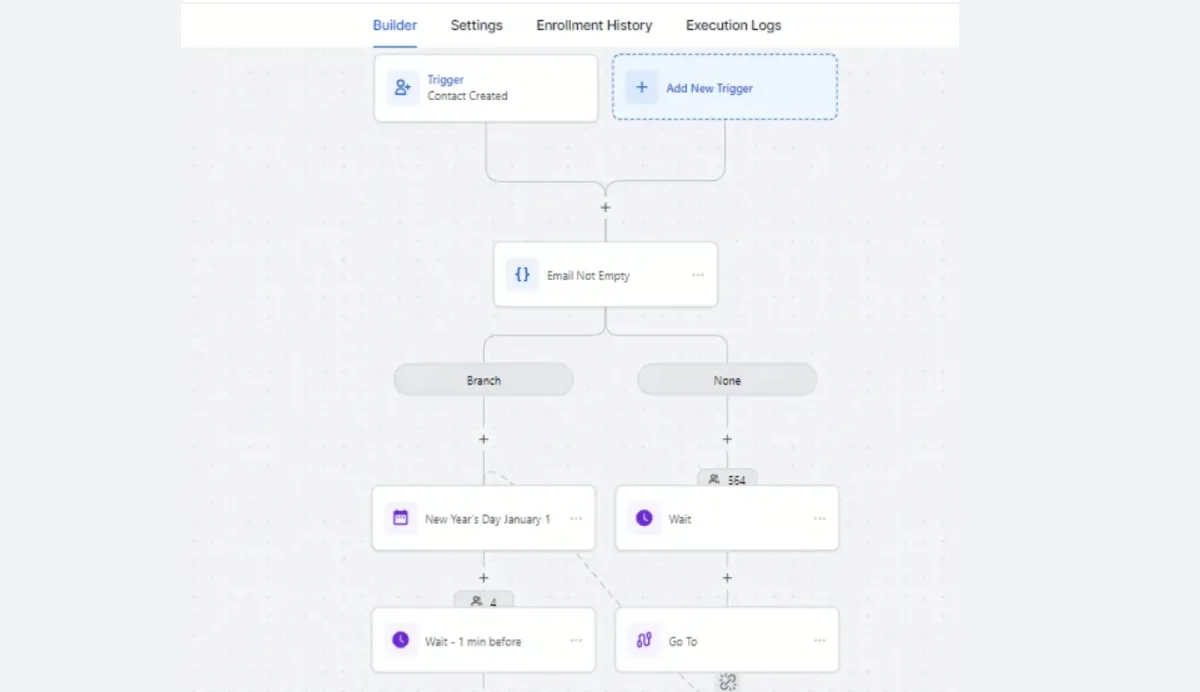Add a step below the triggers merge
The width and height of the screenshot is (1200, 692).
[x=605, y=208]
